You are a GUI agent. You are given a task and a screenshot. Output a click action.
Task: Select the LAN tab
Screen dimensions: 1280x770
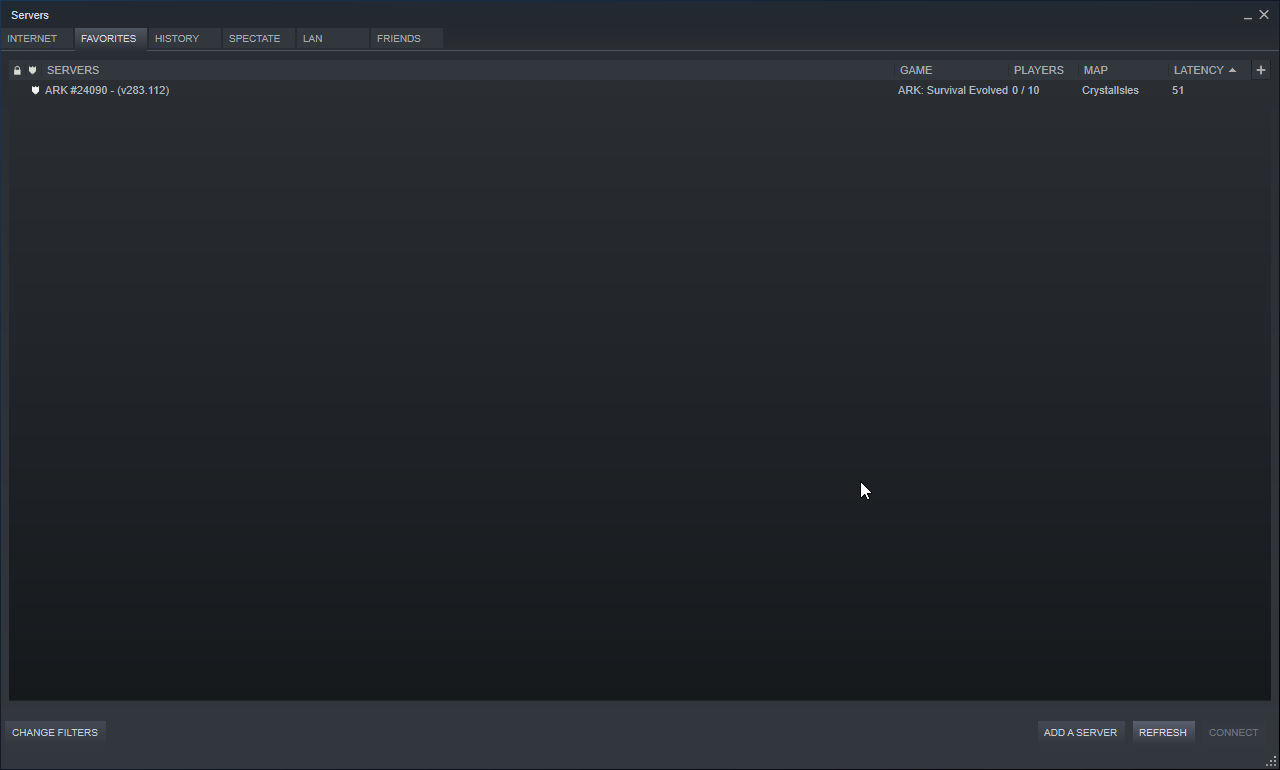(x=313, y=38)
